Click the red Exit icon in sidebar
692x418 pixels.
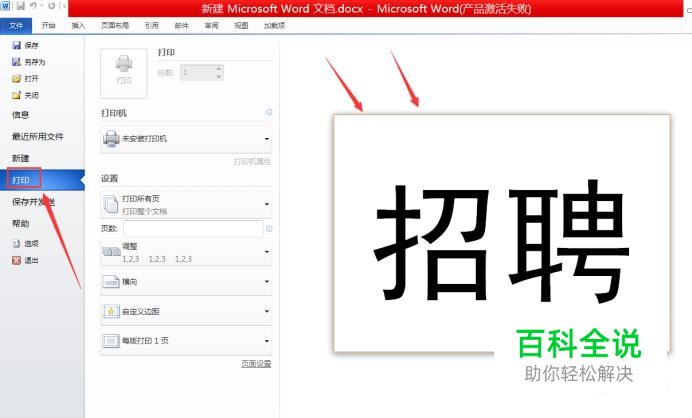click(x=17, y=260)
